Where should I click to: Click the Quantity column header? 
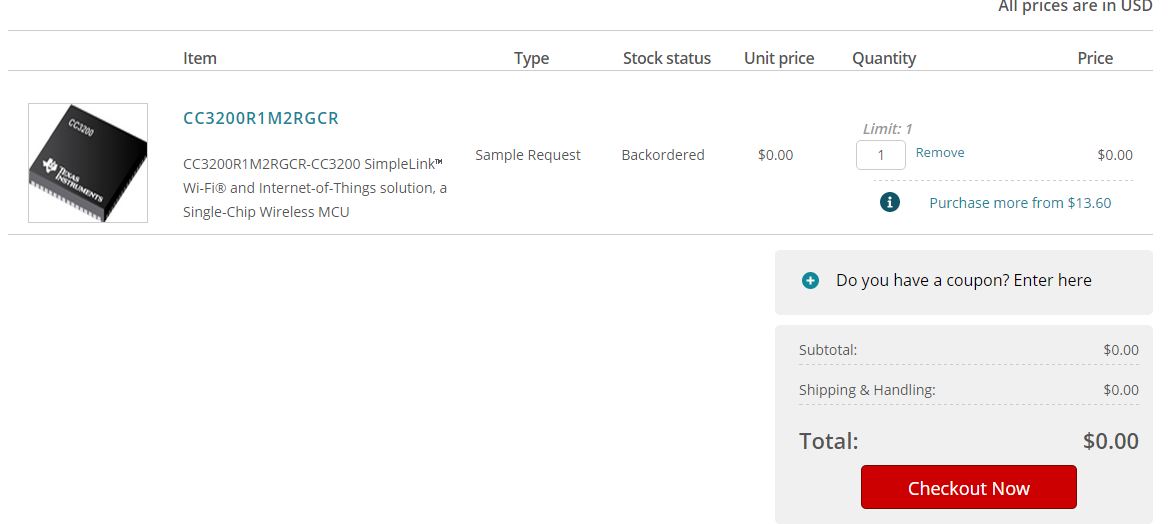(x=884, y=58)
